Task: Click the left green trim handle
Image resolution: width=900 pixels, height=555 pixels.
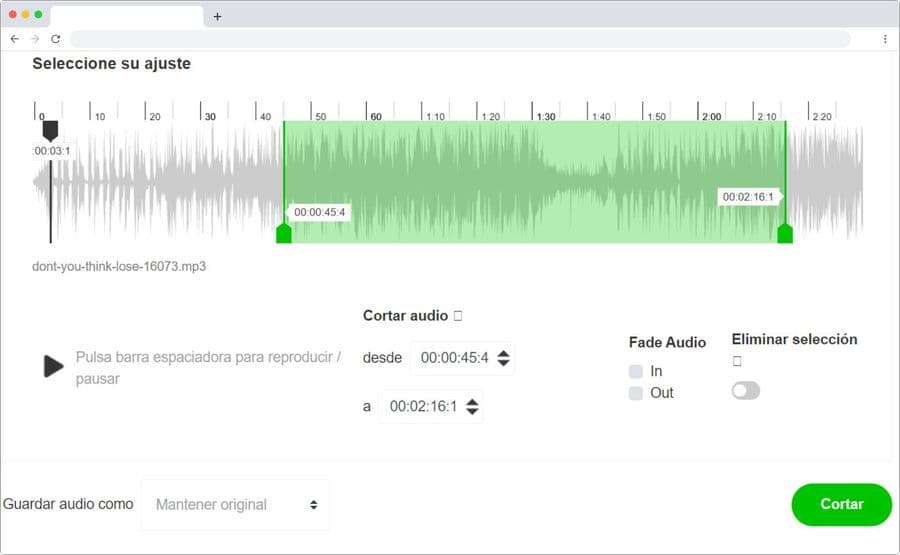Action: coord(284,234)
